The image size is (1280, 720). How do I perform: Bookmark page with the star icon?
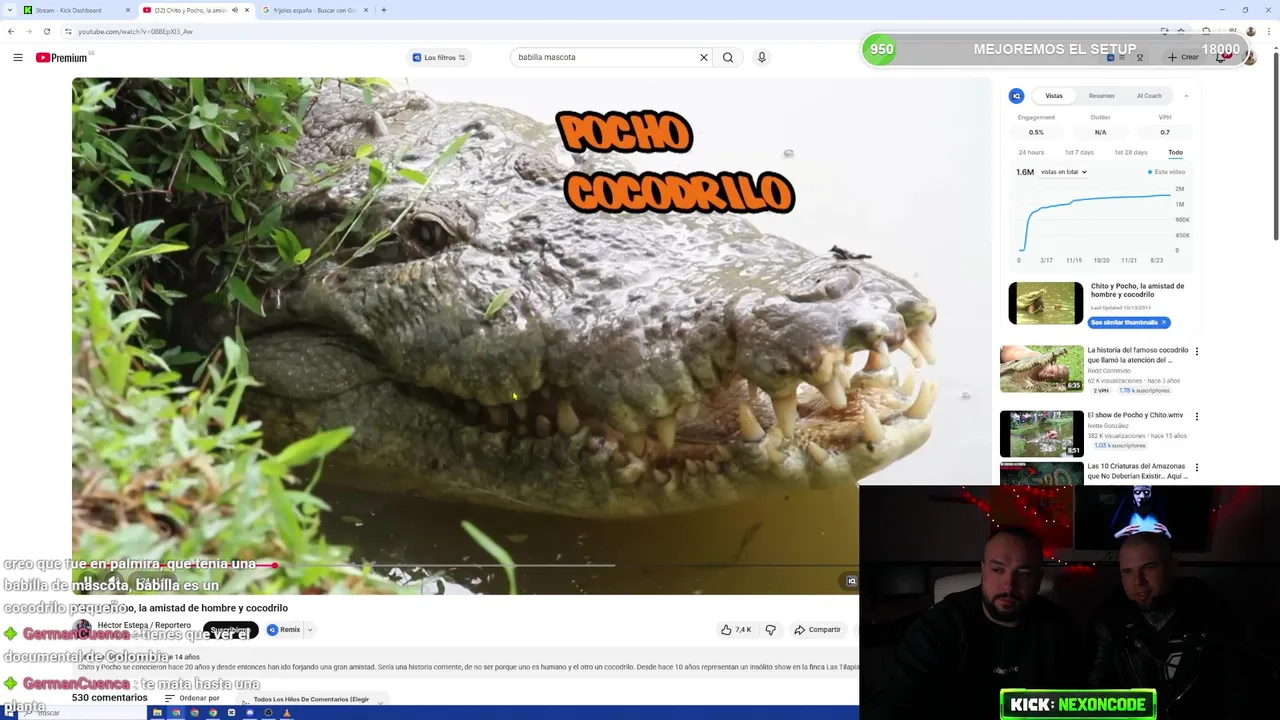coord(1181,31)
